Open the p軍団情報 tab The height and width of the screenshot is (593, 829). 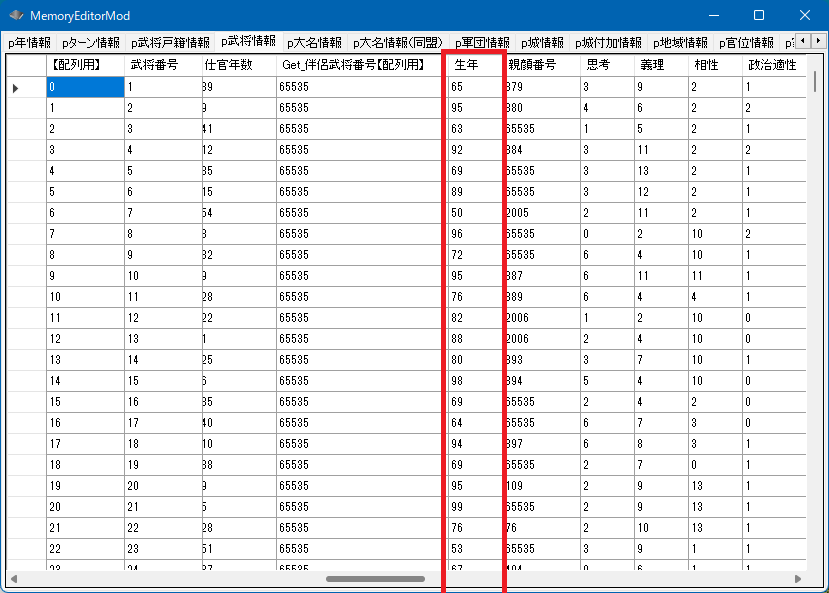(x=481, y=43)
